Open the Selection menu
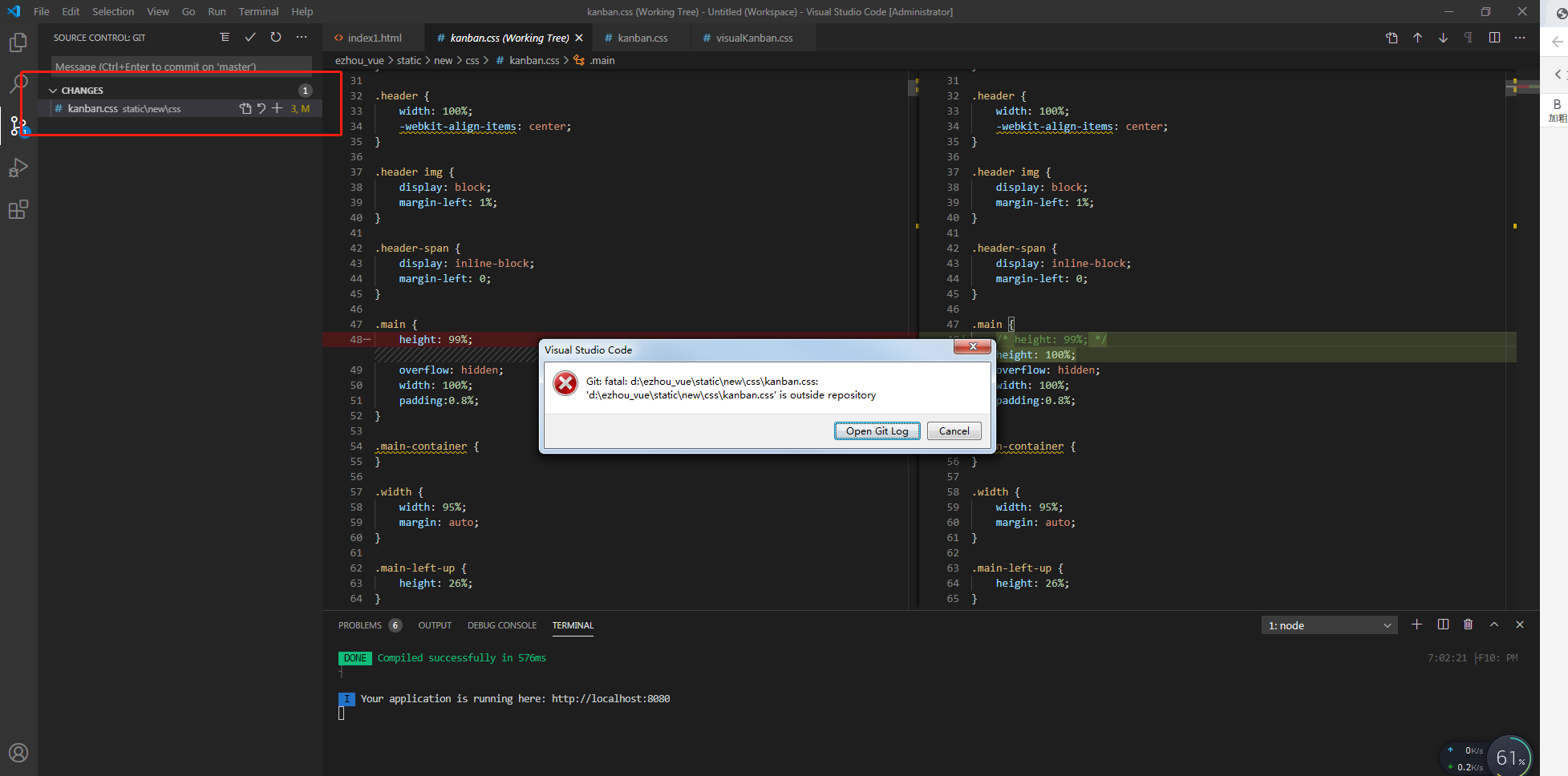1568x776 pixels. click(x=113, y=11)
